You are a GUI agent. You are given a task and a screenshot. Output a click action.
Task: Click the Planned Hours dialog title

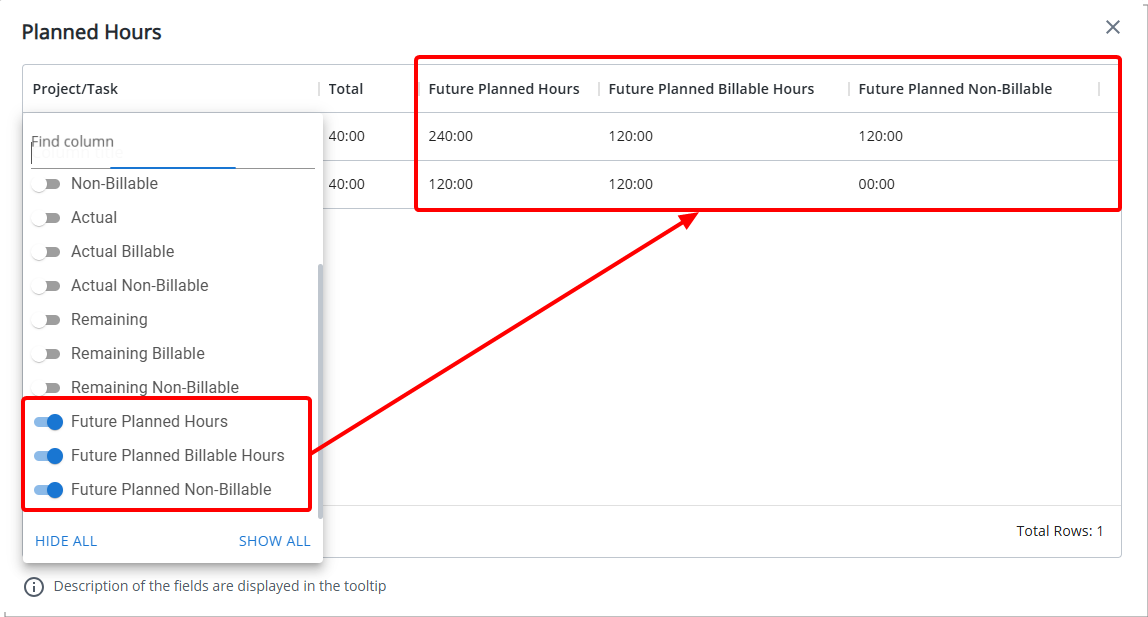(x=92, y=32)
